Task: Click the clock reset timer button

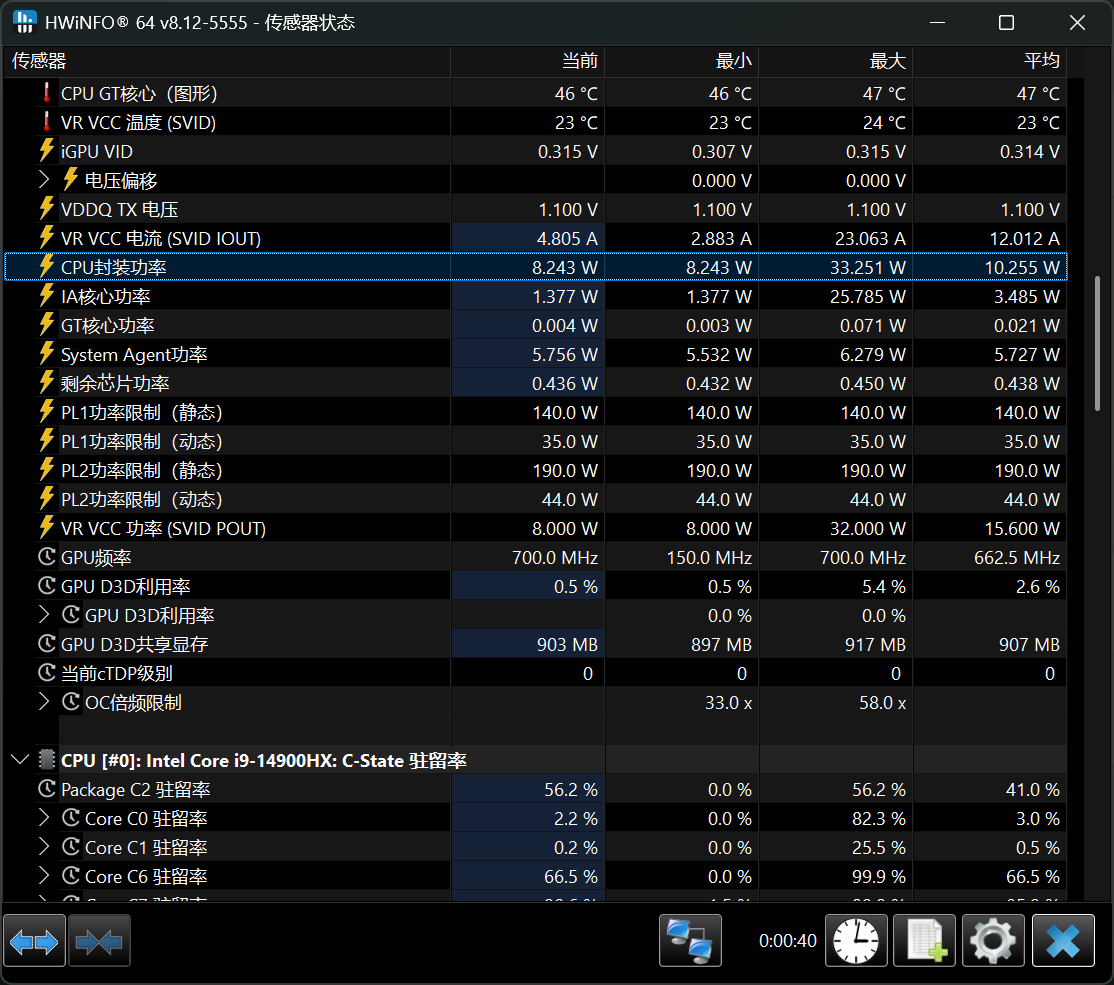Action: click(856, 942)
